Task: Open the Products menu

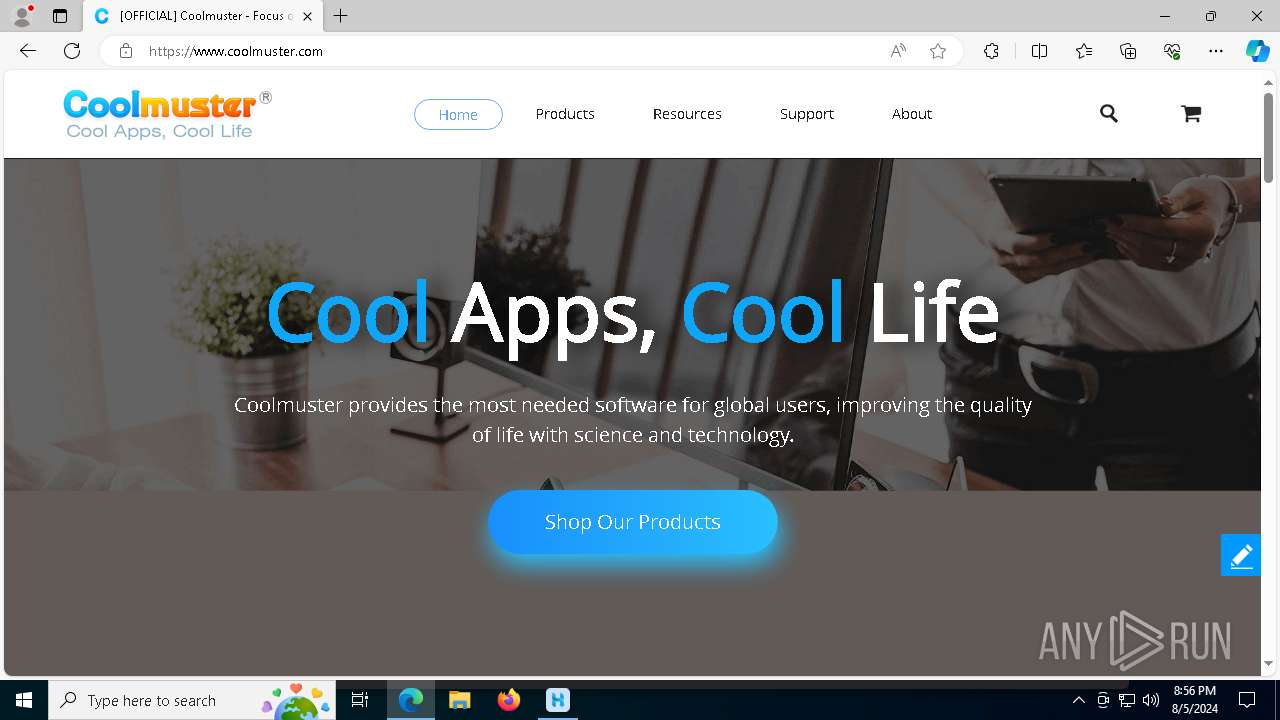Action: point(565,114)
